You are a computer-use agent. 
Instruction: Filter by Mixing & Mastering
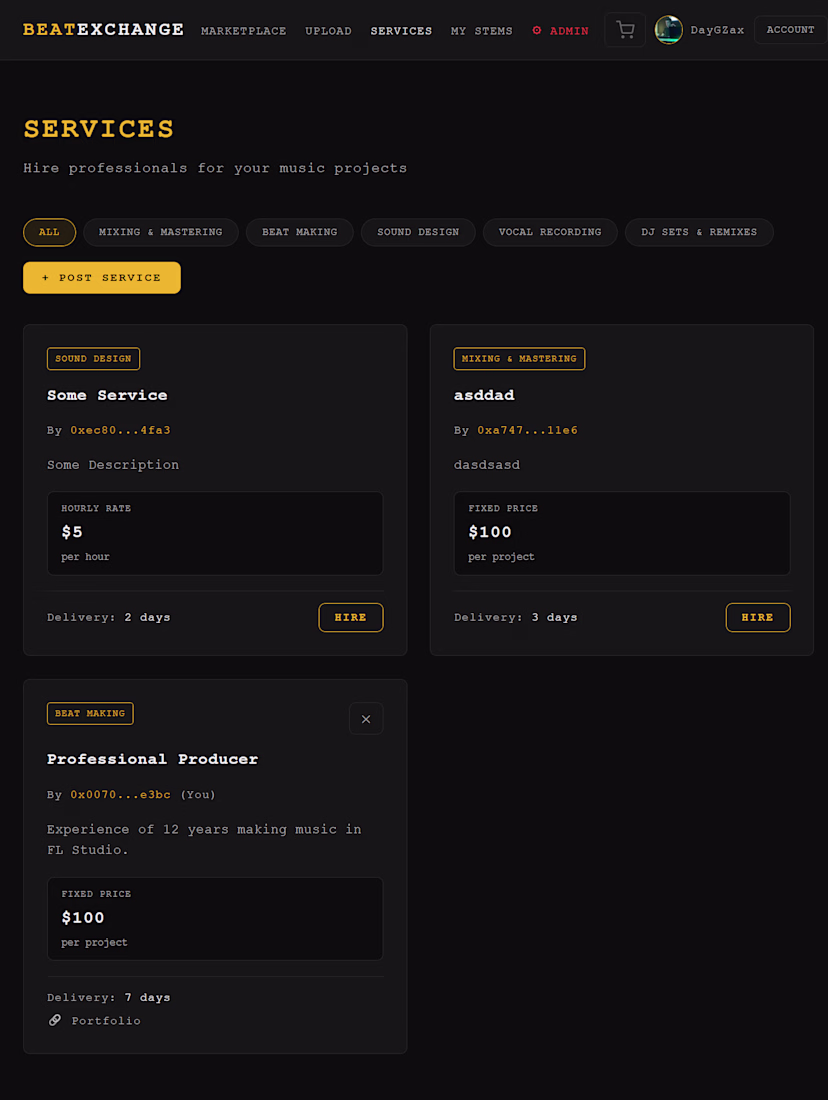tap(160, 232)
